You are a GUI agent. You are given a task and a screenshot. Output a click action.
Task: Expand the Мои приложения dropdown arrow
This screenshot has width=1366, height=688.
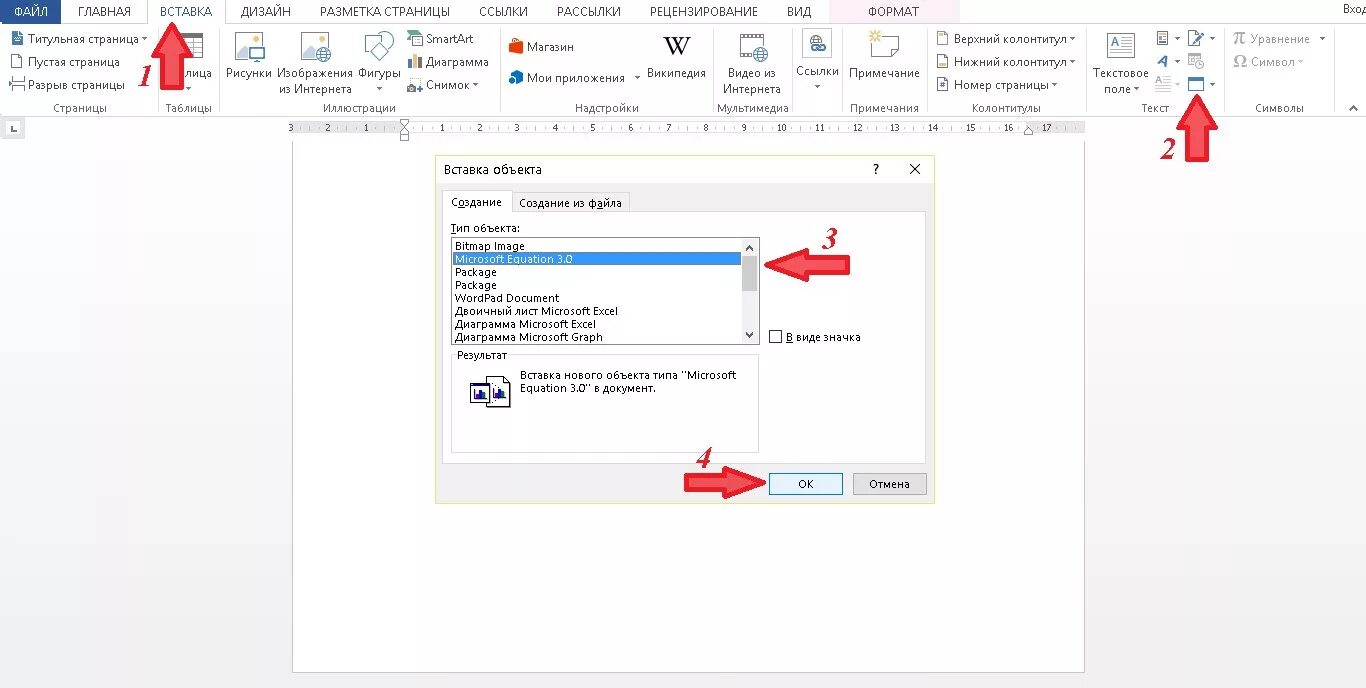tap(637, 78)
